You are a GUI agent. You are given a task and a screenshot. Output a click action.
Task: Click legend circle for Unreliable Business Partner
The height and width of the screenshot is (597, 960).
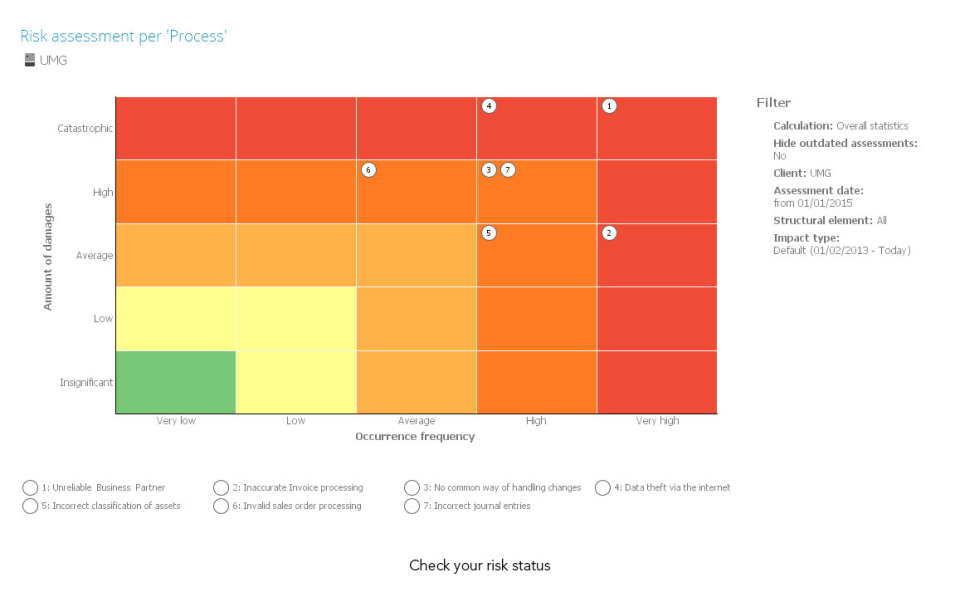tap(30, 488)
